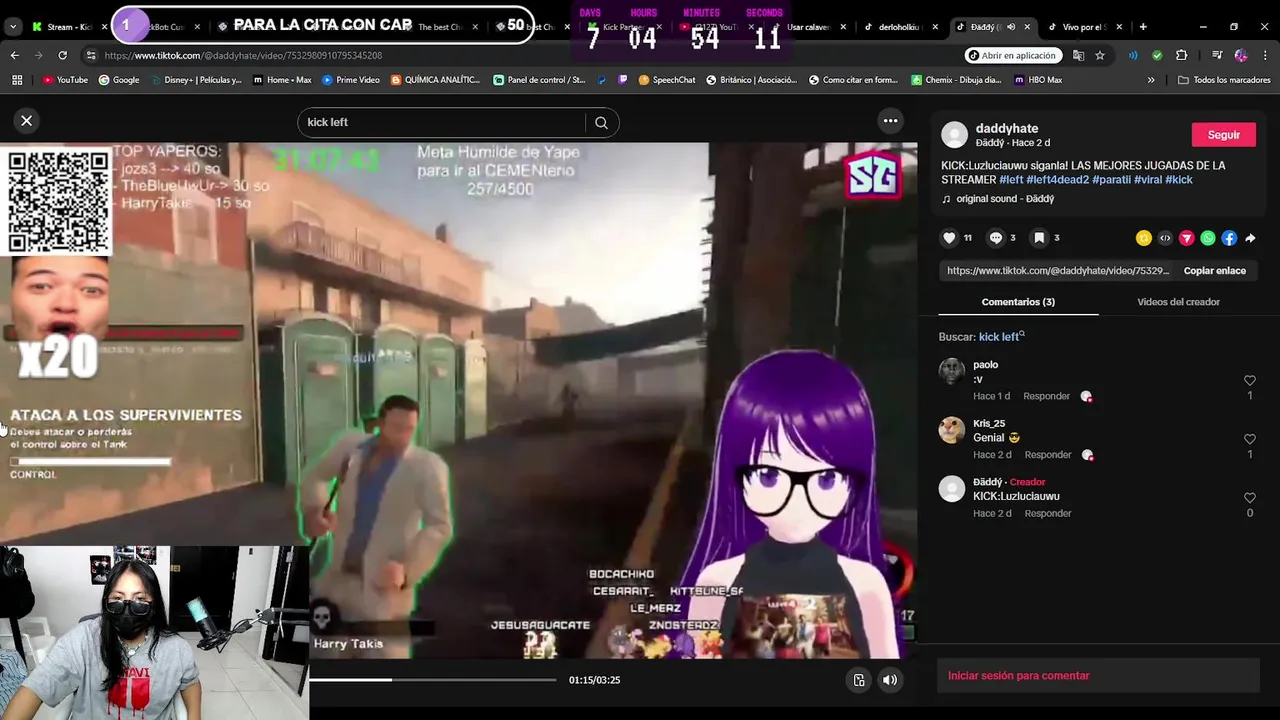Switch to Videos del creador tab
The height and width of the screenshot is (720, 1280).
[1178, 302]
